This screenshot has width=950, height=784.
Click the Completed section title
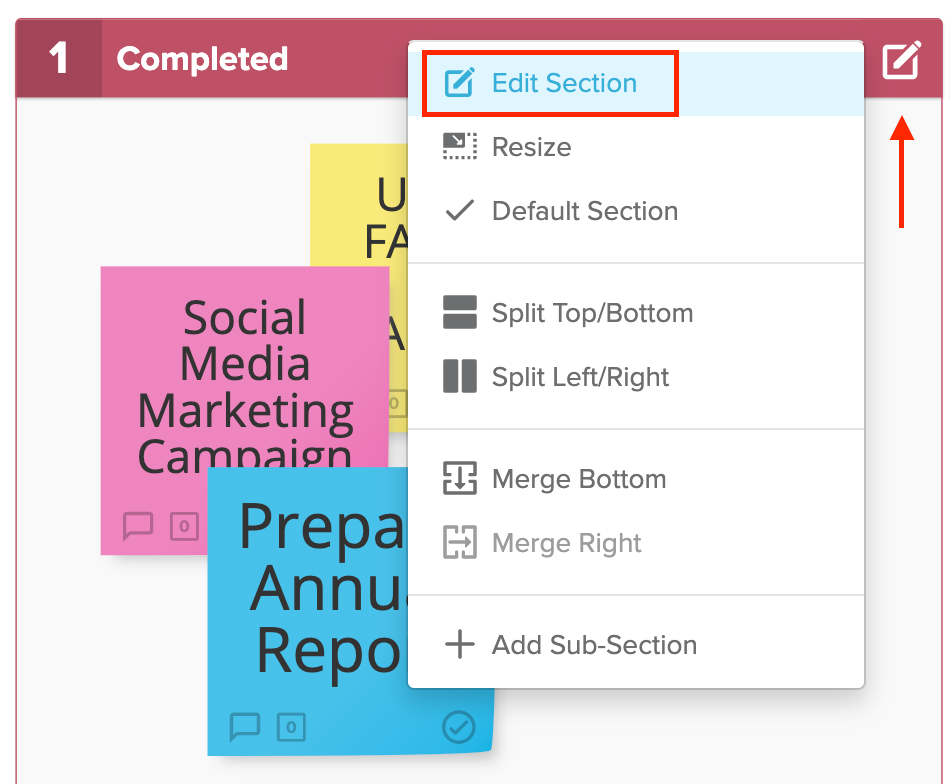tap(202, 59)
